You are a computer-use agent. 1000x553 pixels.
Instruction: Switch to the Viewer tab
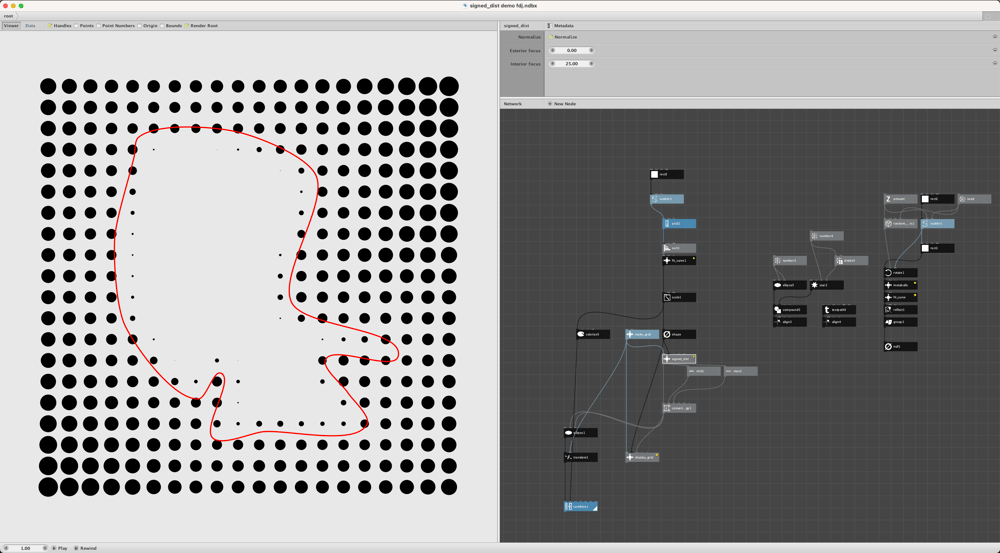pyautogui.click(x=11, y=26)
